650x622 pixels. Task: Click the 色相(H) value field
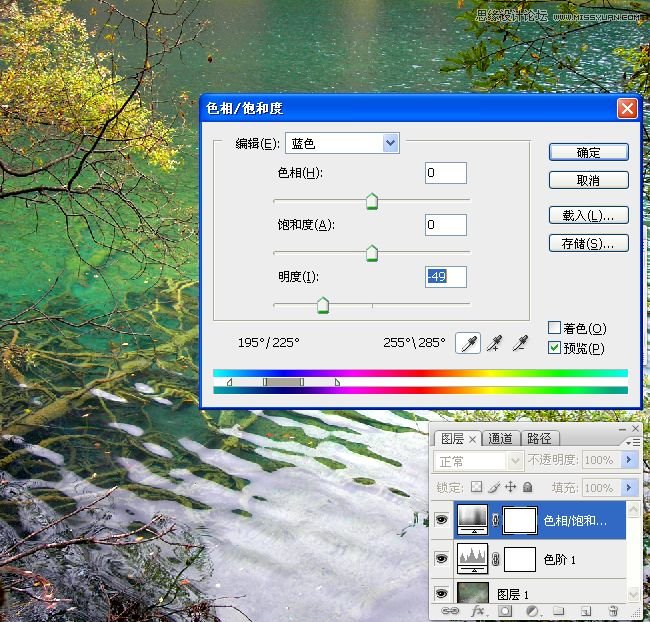(446, 173)
